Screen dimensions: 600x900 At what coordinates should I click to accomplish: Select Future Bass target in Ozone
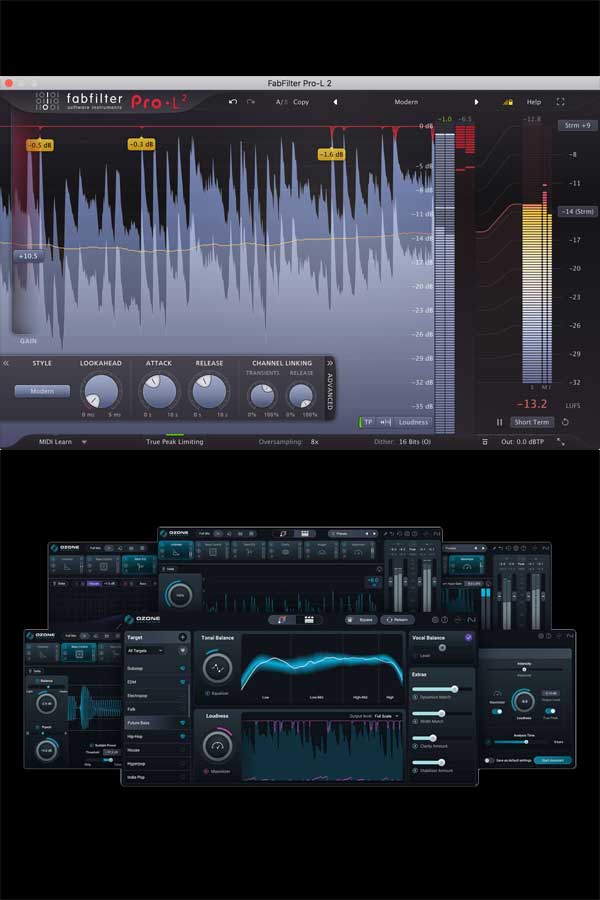coord(156,723)
